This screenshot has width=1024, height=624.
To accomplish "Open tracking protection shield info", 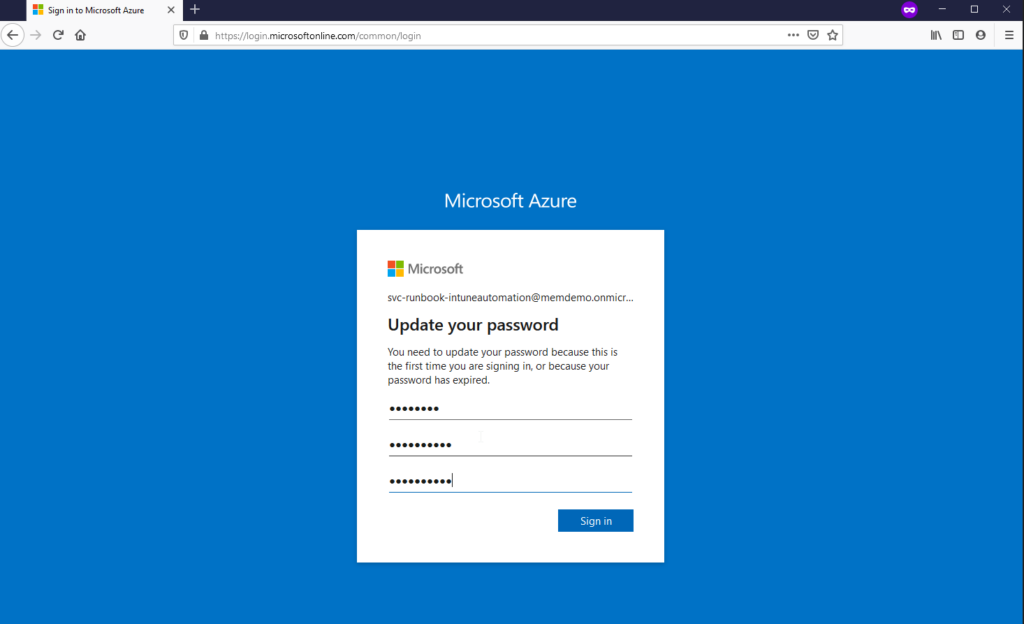I will pos(184,35).
